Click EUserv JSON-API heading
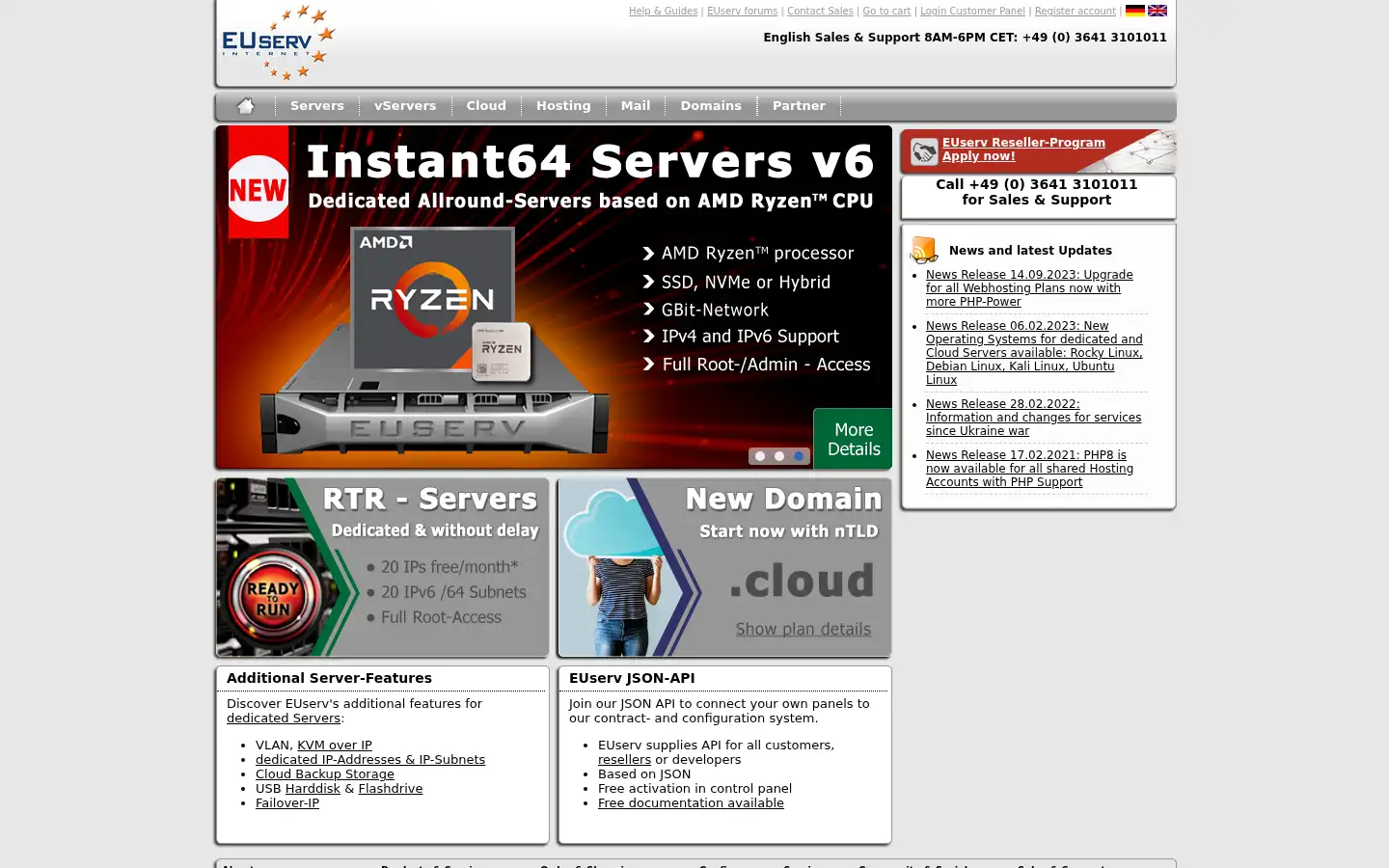Image resolution: width=1389 pixels, height=868 pixels. click(632, 678)
